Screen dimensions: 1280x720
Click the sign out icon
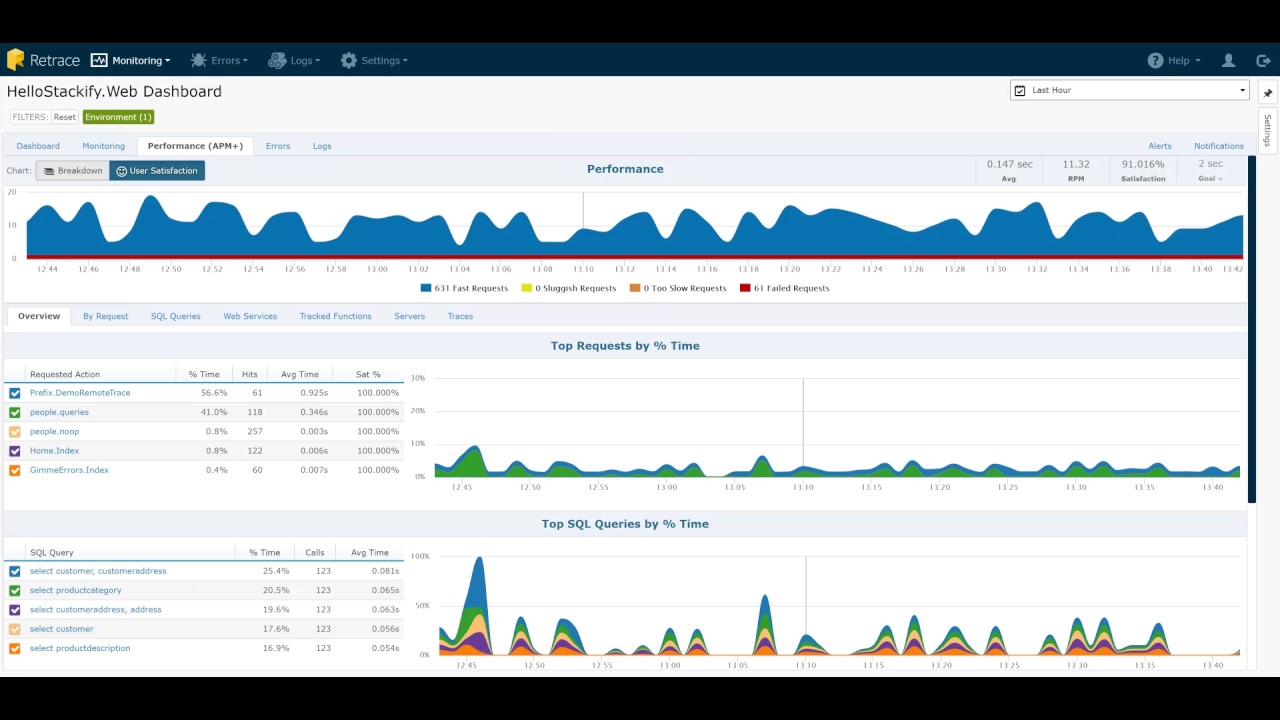(x=1263, y=60)
